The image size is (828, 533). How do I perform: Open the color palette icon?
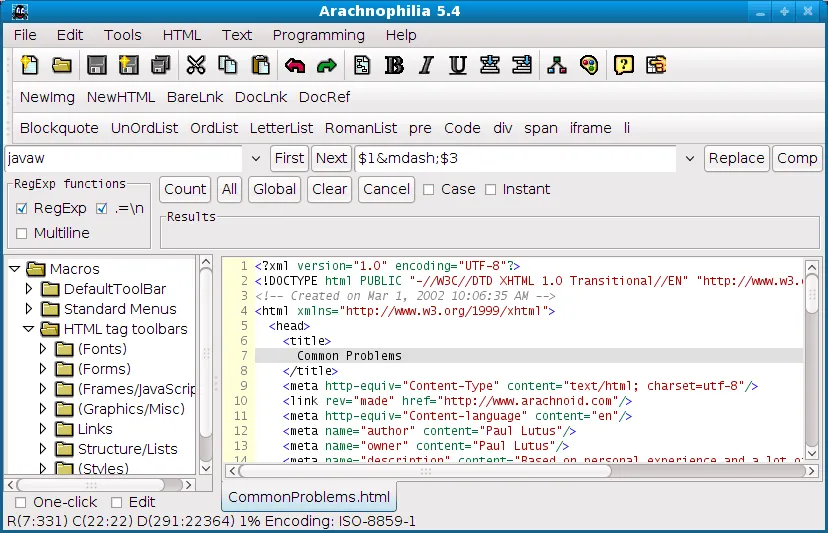[x=589, y=66]
